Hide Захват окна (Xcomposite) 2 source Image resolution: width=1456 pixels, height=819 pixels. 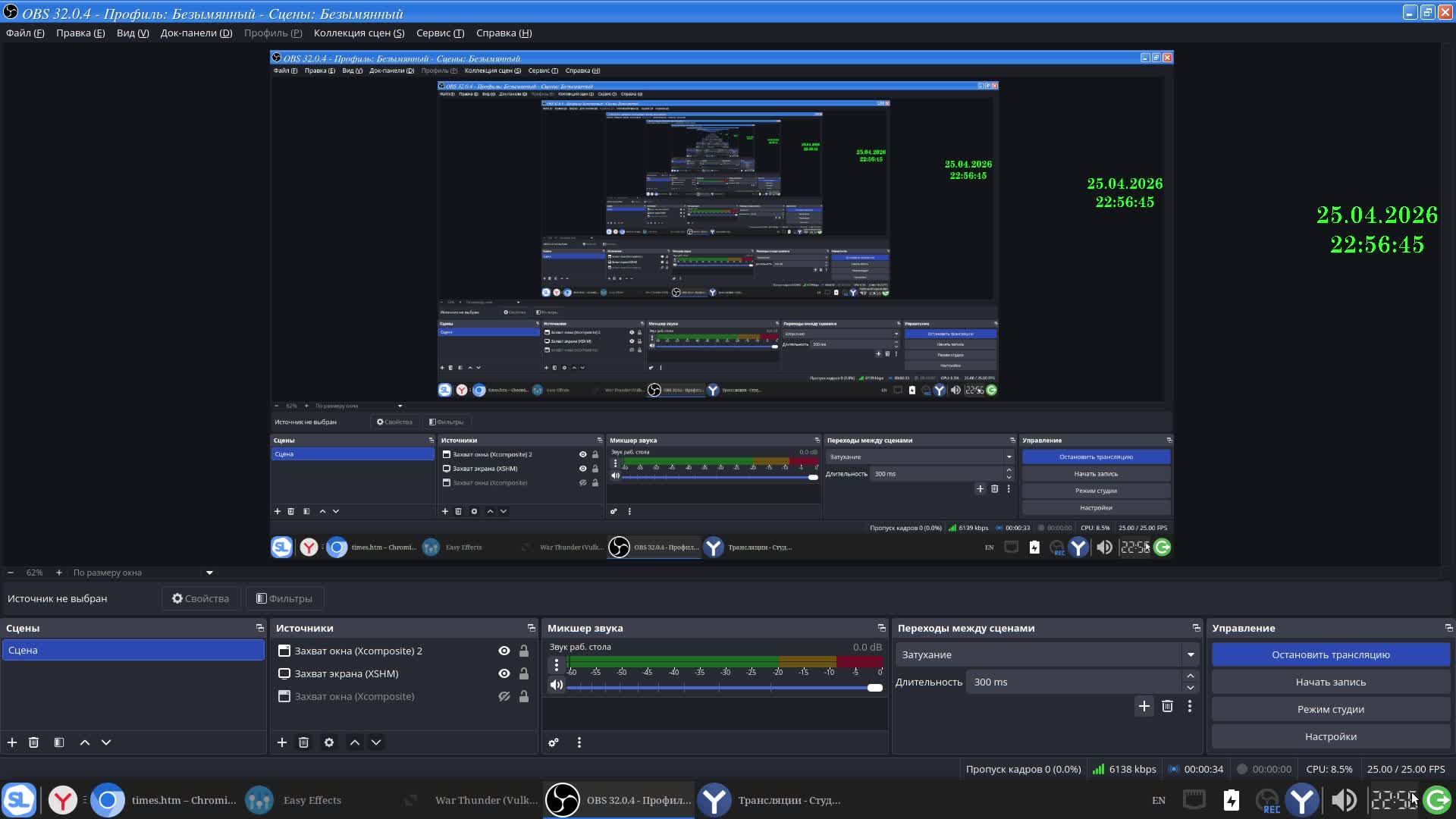click(504, 651)
